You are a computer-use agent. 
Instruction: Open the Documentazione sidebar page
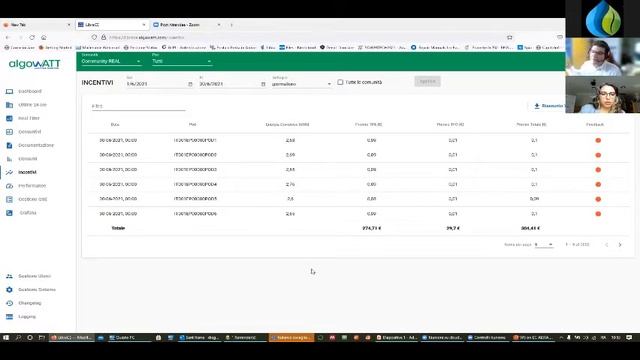[x=30, y=145]
